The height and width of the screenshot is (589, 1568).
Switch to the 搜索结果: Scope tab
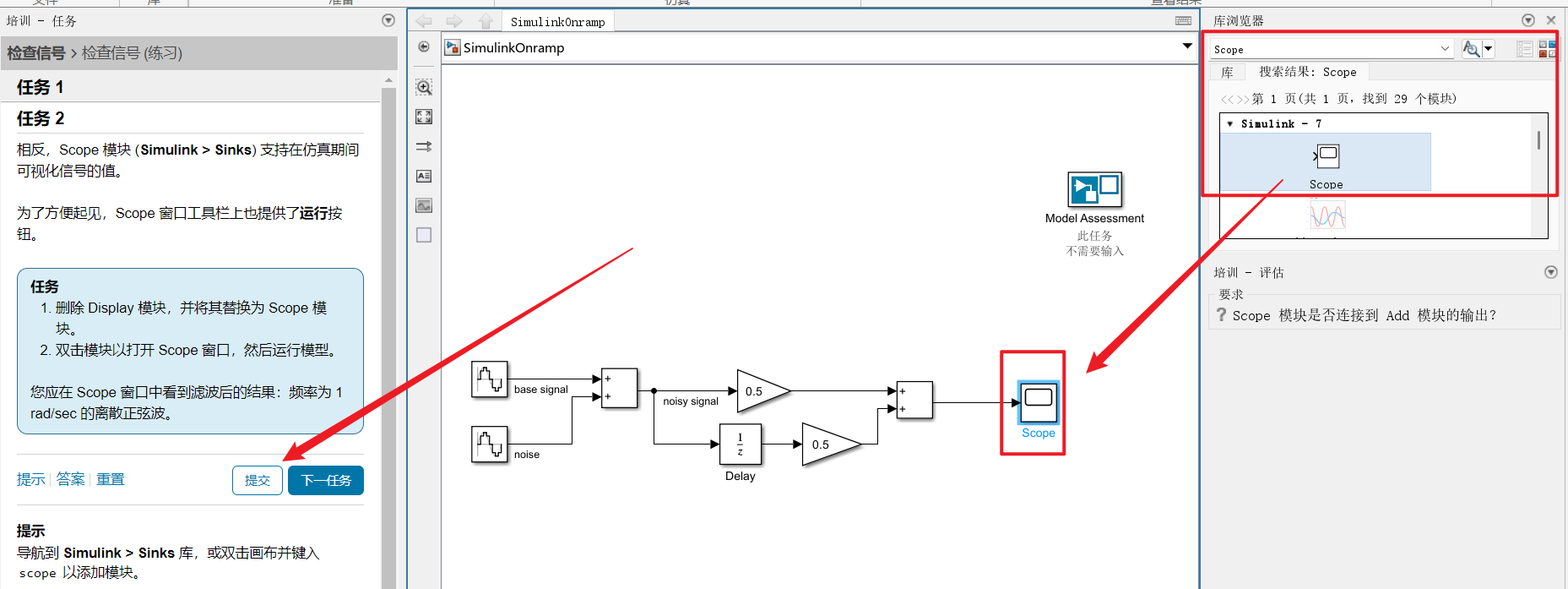1307,73
